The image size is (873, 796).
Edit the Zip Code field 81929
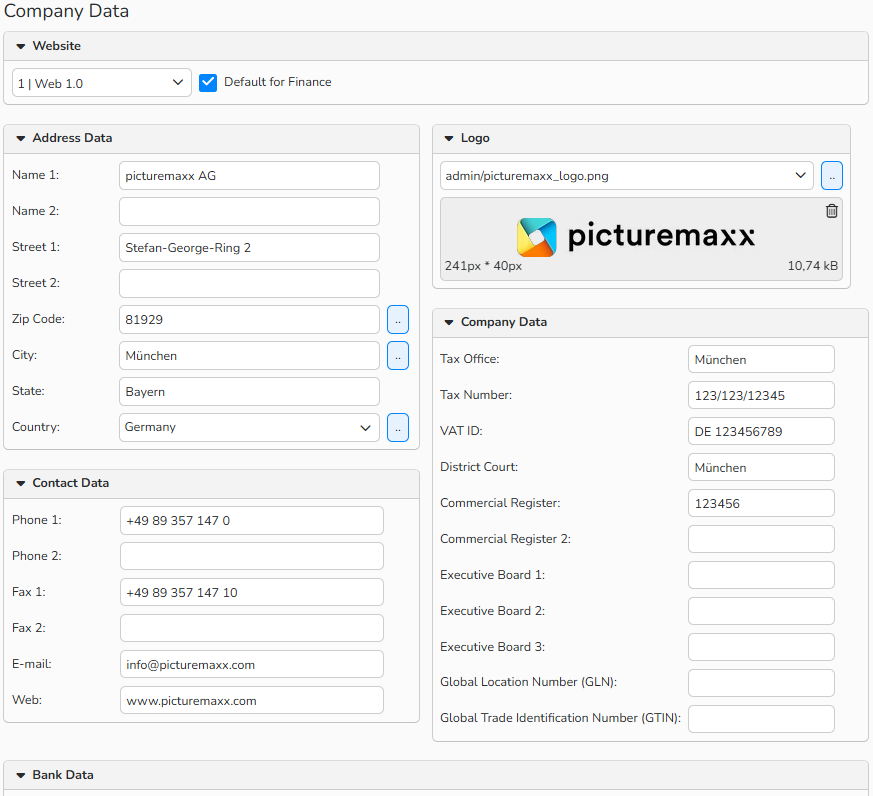tap(249, 320)
